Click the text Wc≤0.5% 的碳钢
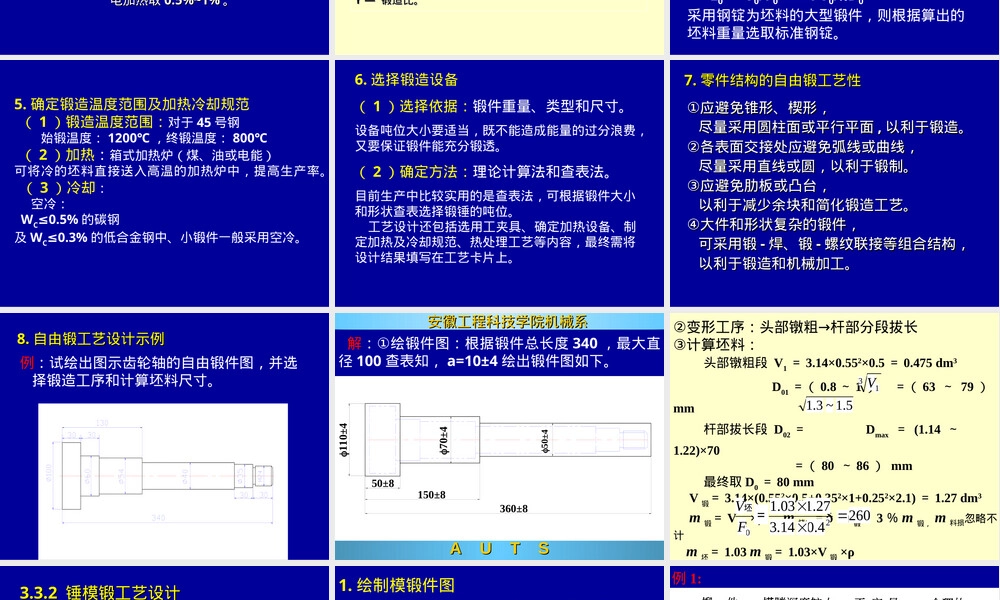Screen dimensions: 1000x600 pos(70,220)
